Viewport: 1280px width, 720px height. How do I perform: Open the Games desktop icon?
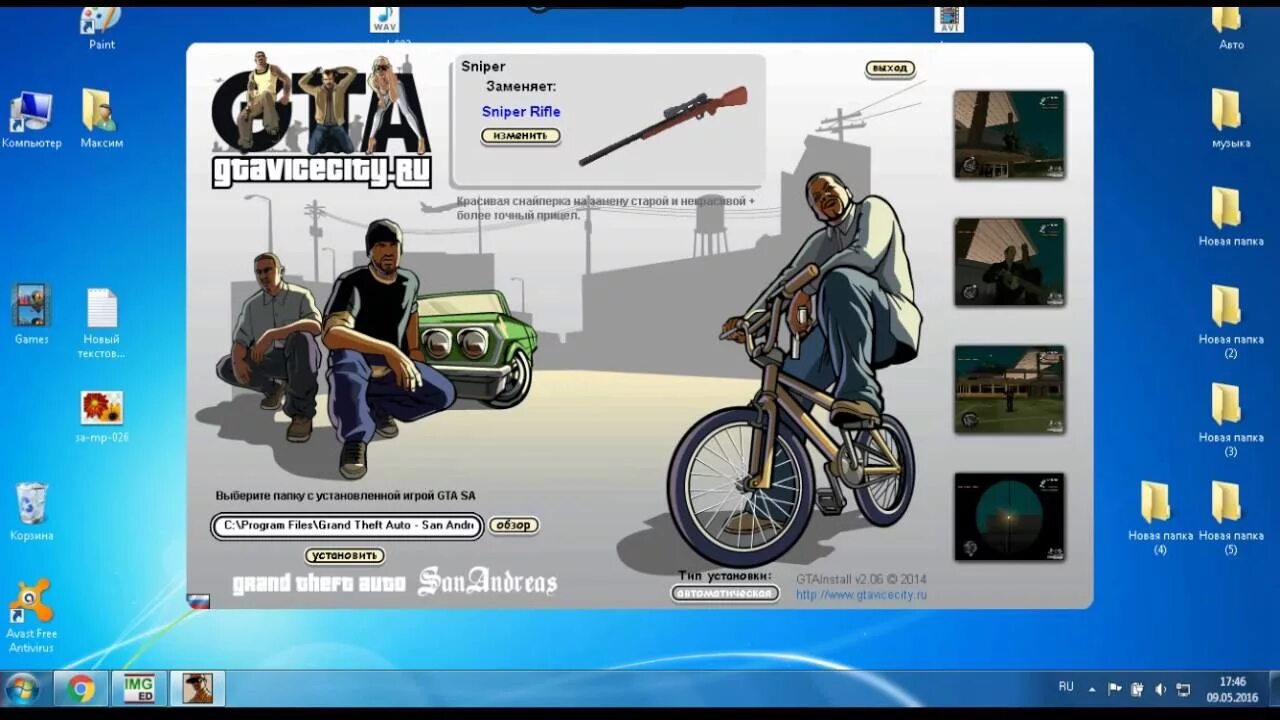pos(31,315)
